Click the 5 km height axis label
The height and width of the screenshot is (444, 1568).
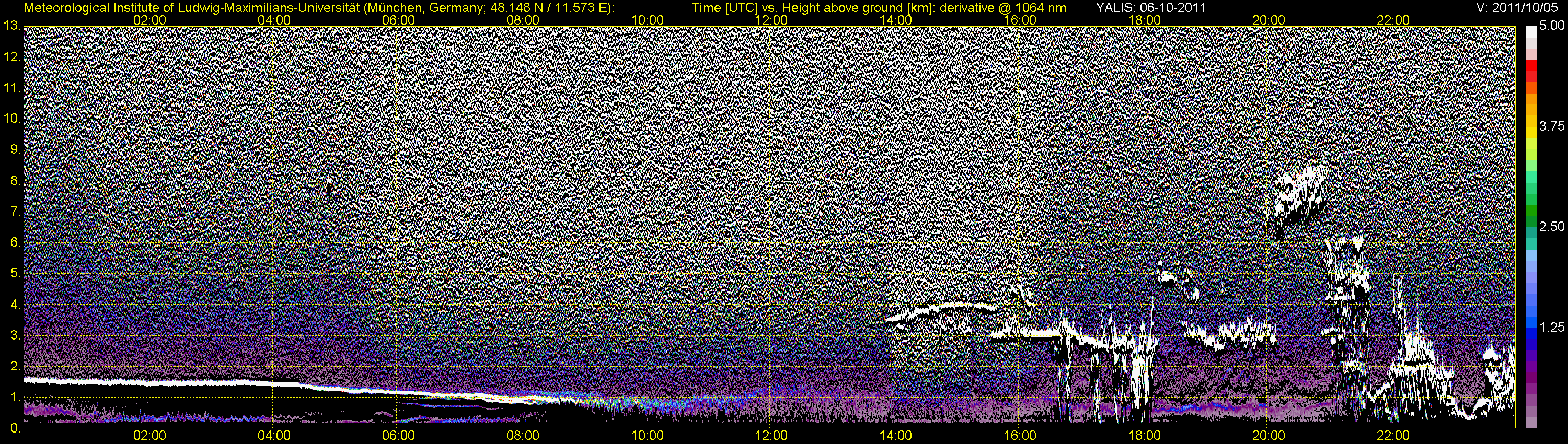[15, 274]
